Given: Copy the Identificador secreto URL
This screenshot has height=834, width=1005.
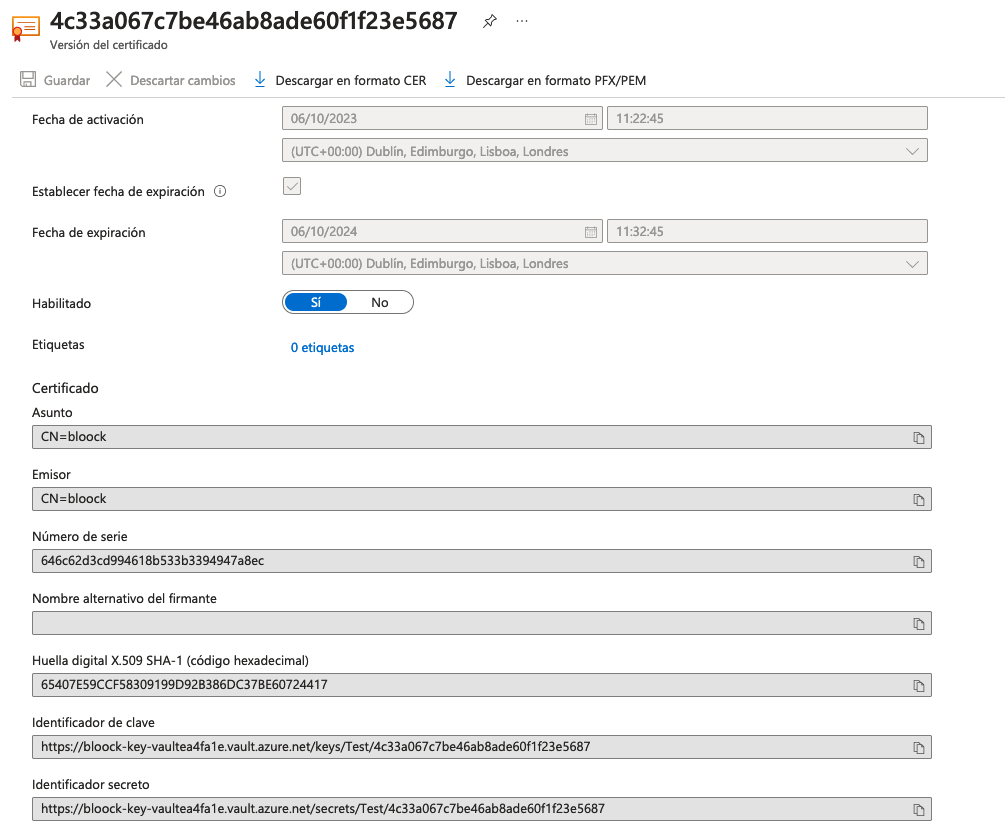Looking at the screenshot, I should [x=919, y=809].
